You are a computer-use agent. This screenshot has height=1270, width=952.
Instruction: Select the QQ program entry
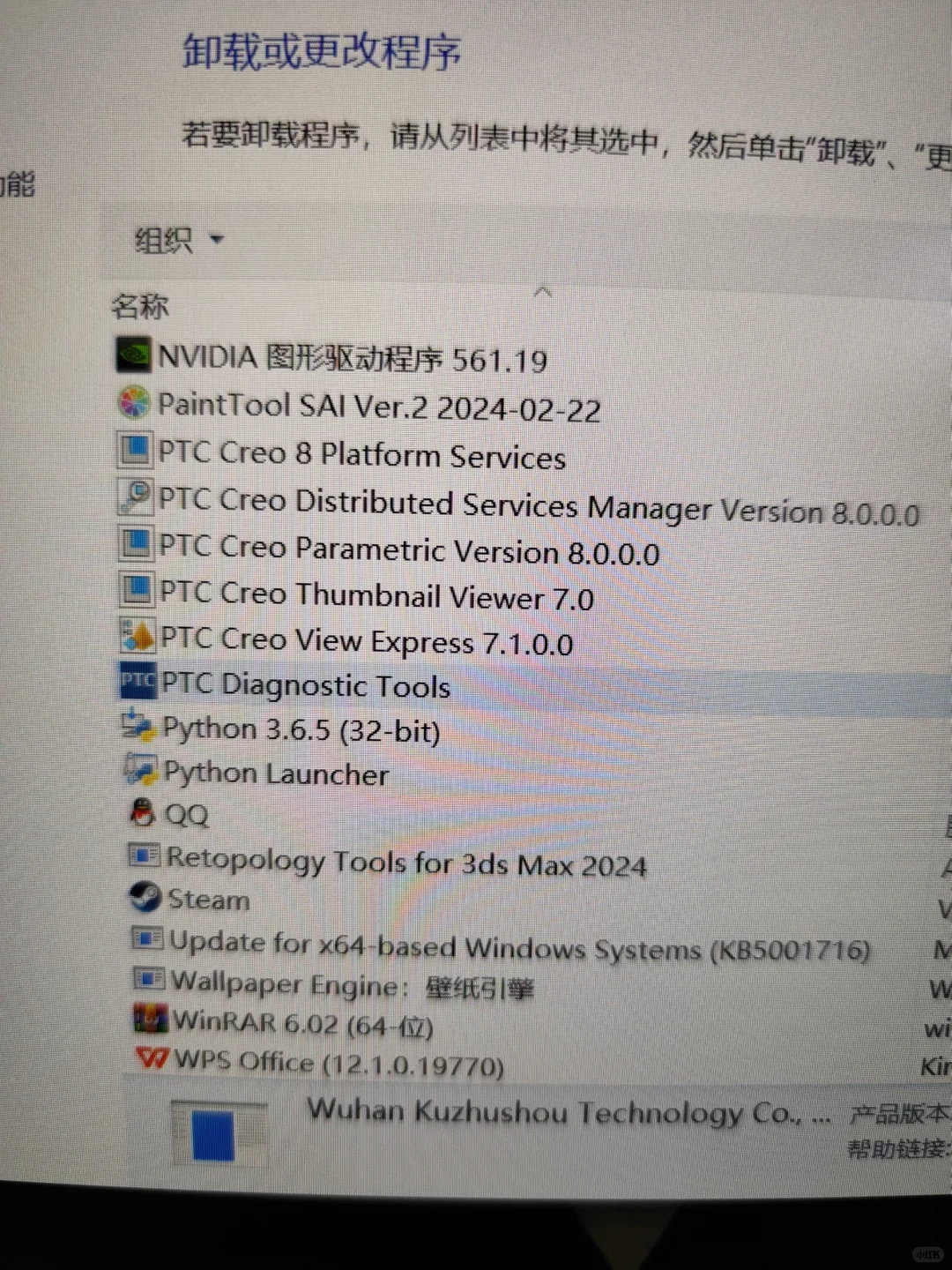[188, 813]
